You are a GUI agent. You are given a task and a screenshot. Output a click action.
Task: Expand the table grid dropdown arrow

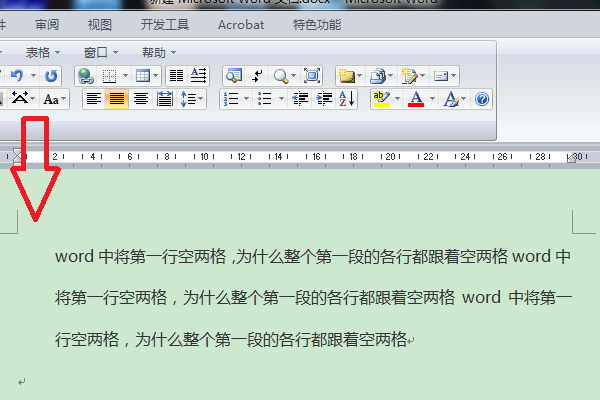155,76
